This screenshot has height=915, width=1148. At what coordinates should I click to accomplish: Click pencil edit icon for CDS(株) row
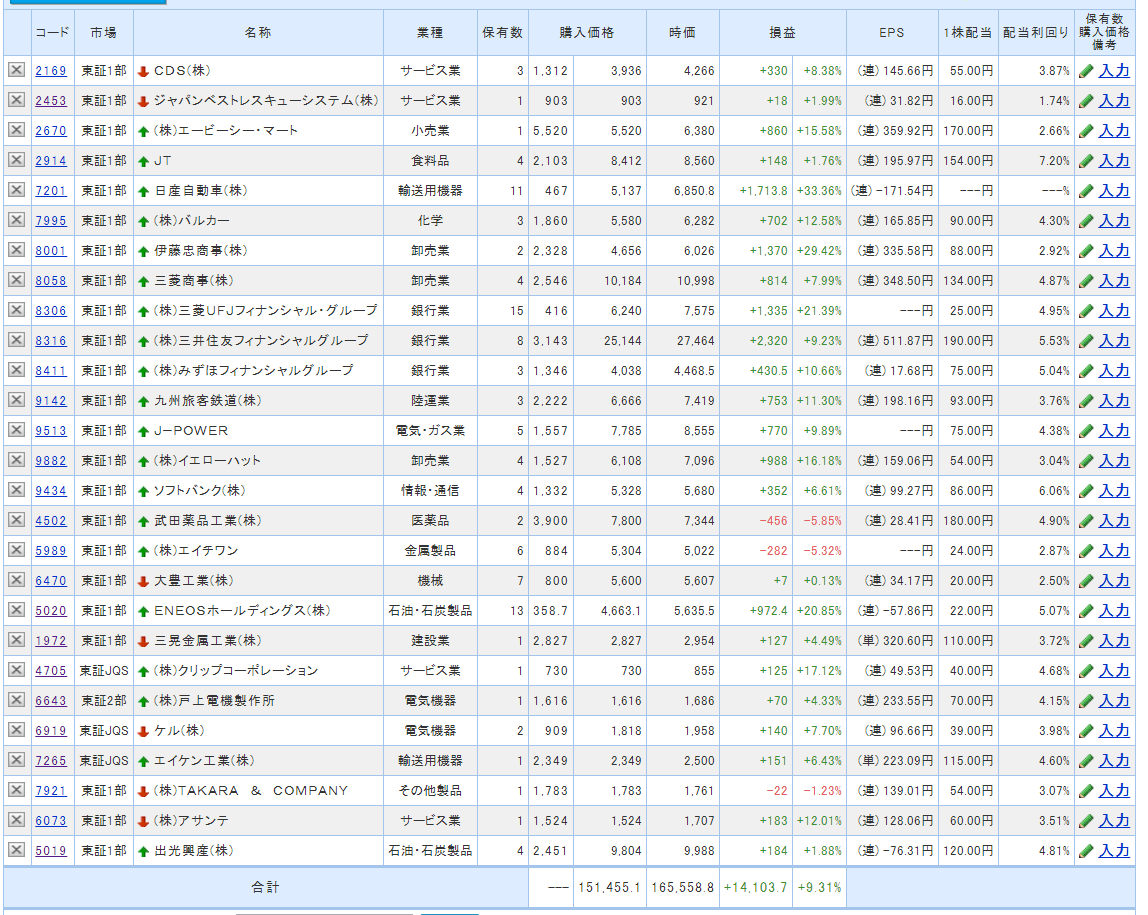tap(1086, 71)
